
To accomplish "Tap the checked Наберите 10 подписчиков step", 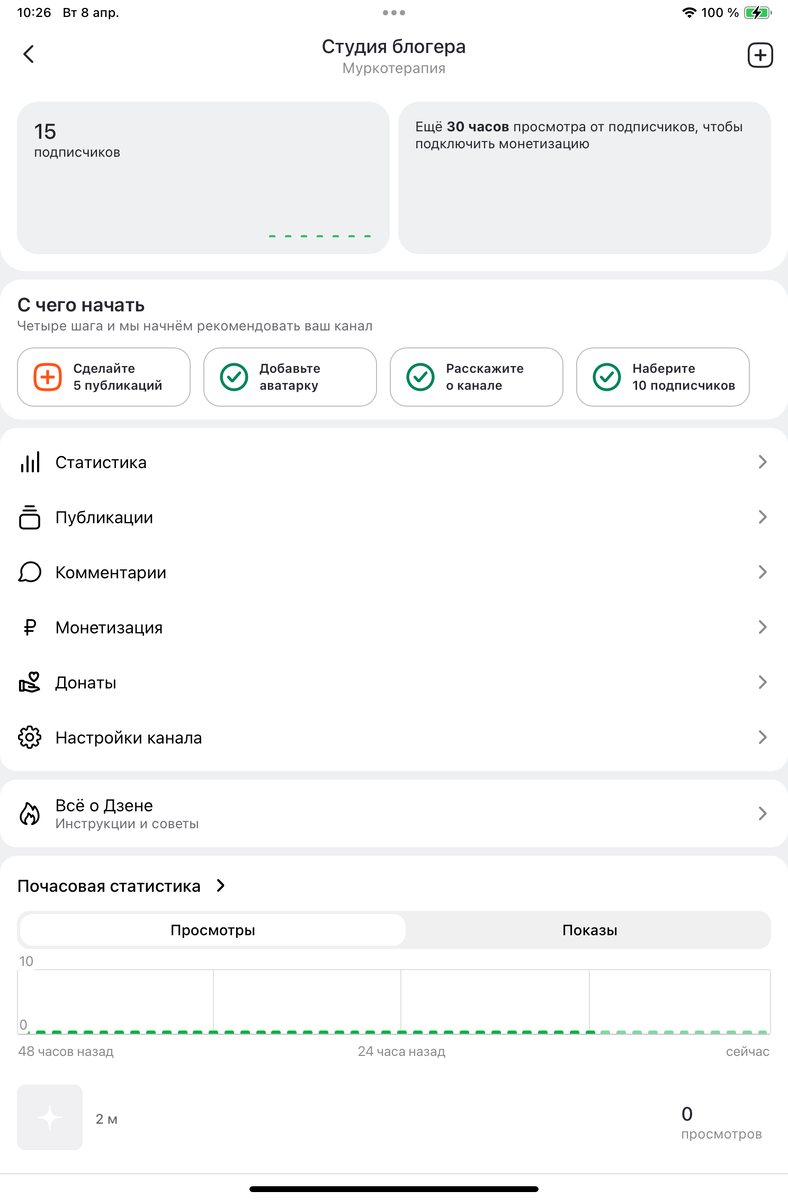I will [x=662, y=377].
